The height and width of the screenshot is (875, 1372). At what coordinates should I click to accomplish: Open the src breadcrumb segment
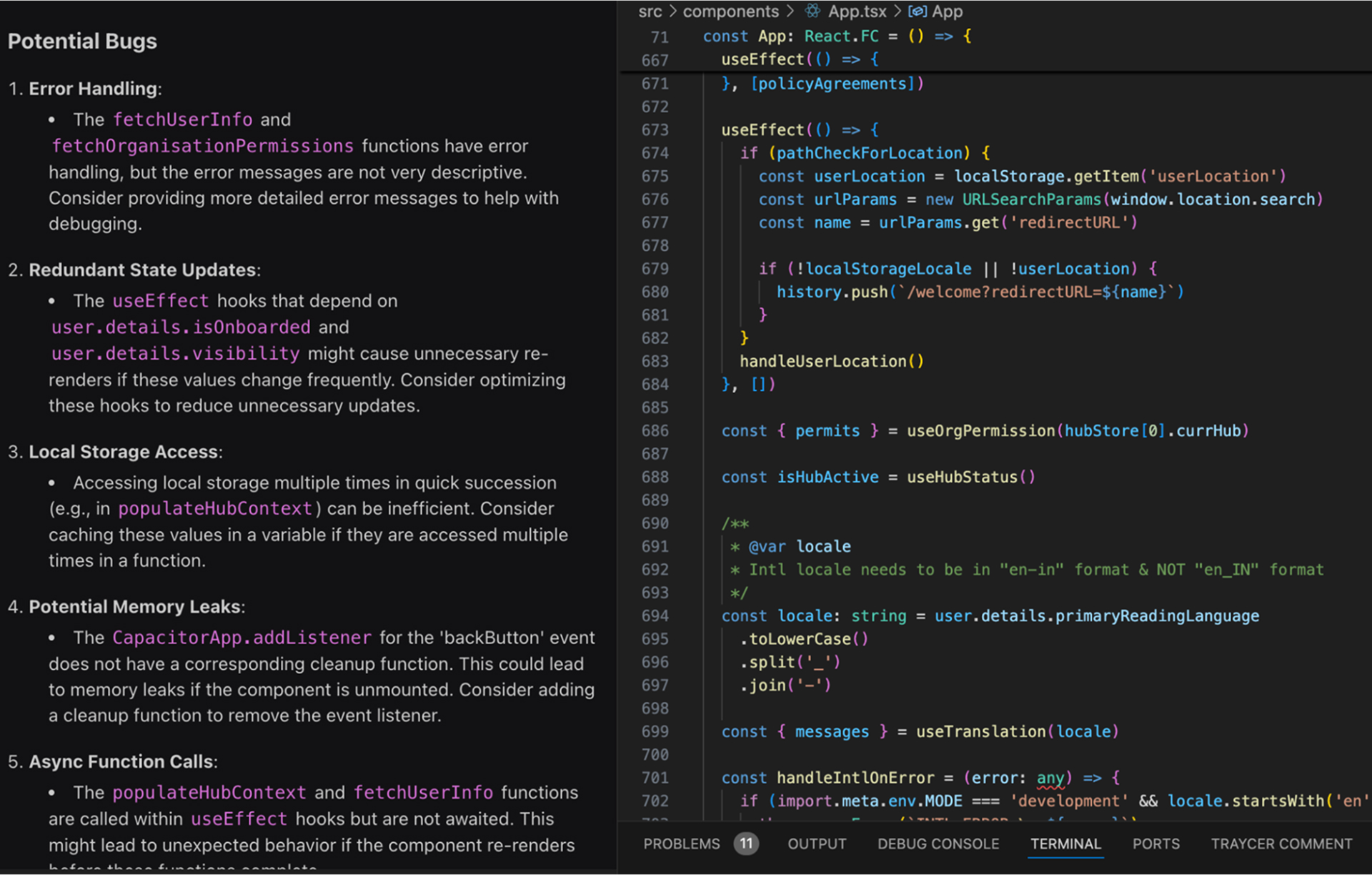pos(650,11)
